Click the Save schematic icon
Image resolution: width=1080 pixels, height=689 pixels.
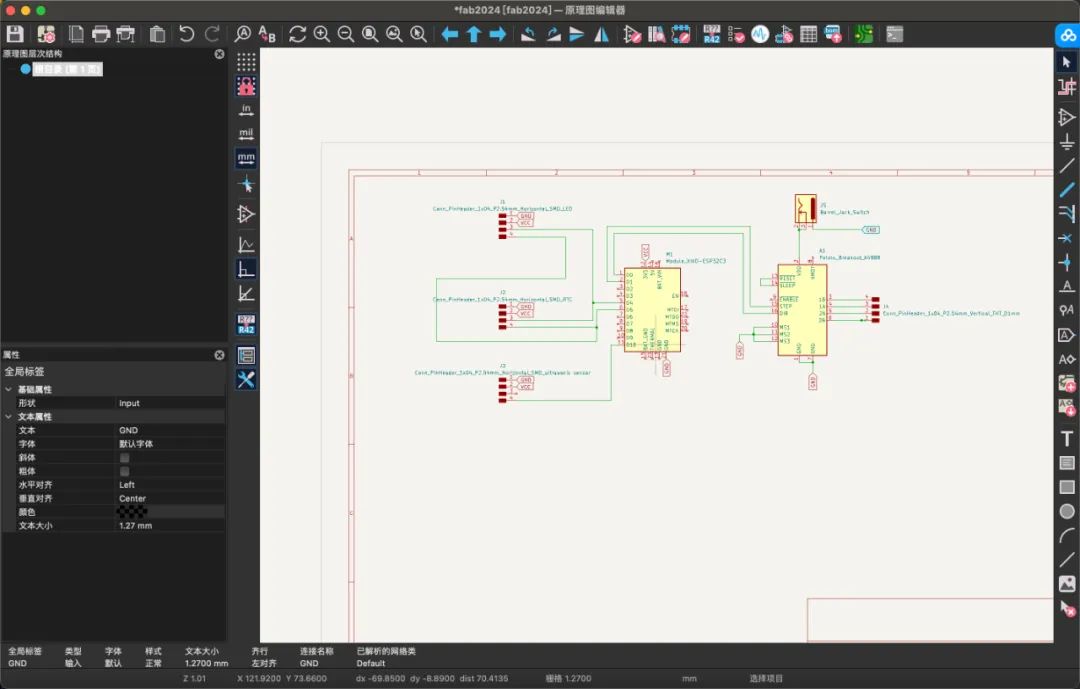point(15,34)
